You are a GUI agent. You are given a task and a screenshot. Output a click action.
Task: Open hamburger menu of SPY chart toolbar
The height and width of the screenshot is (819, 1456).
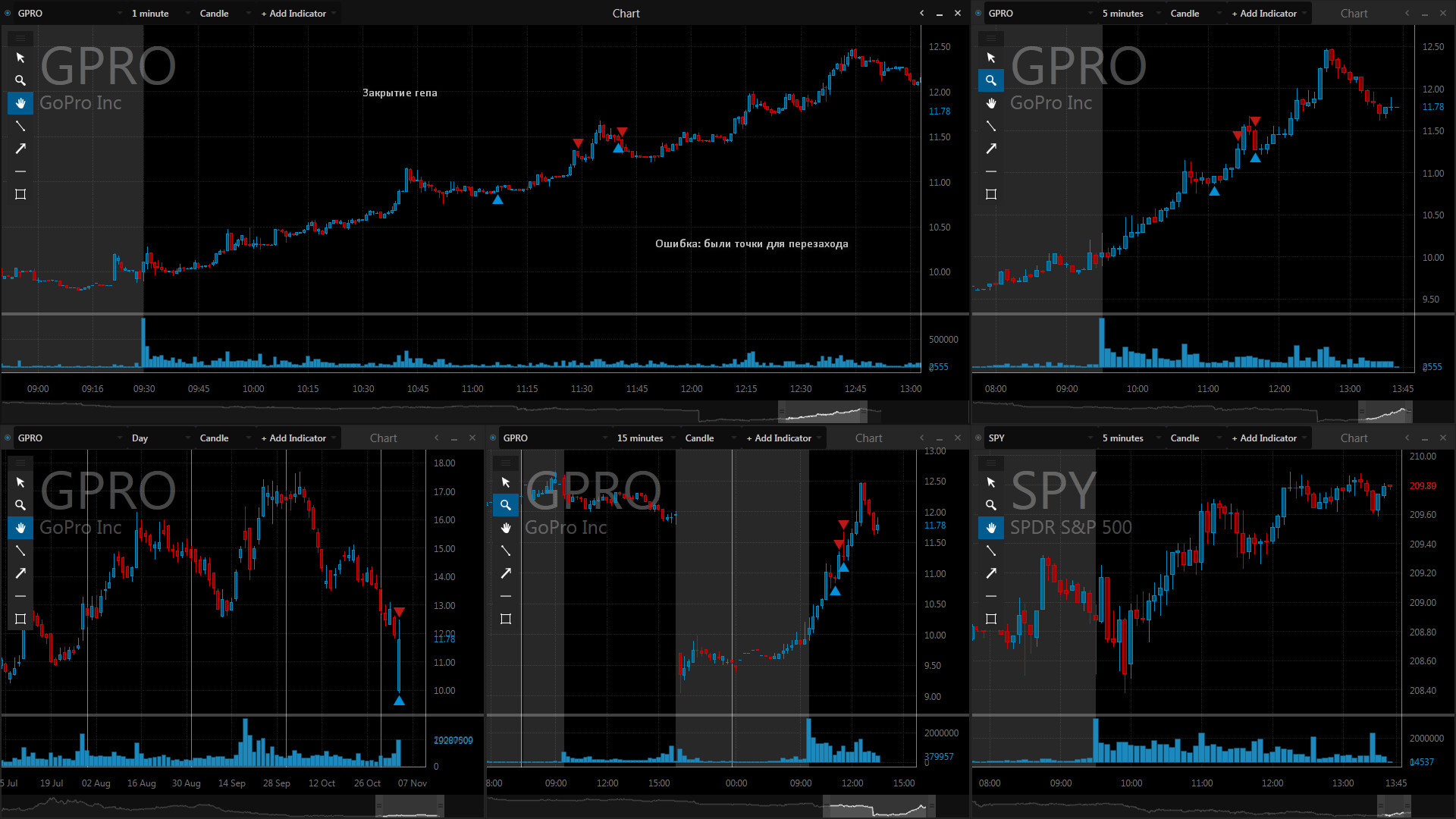click(x=991, y=463)
